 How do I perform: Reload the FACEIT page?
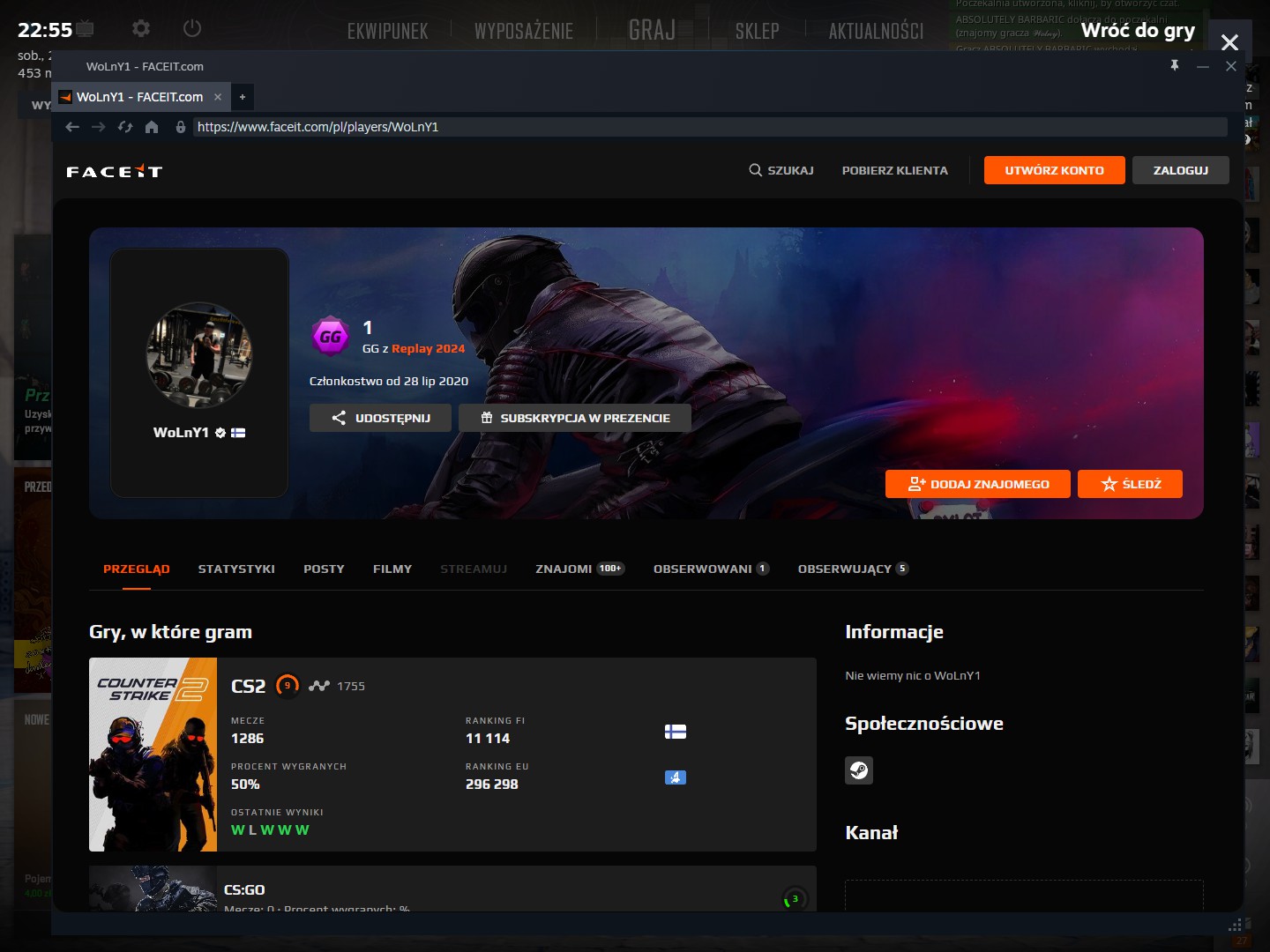125,127
